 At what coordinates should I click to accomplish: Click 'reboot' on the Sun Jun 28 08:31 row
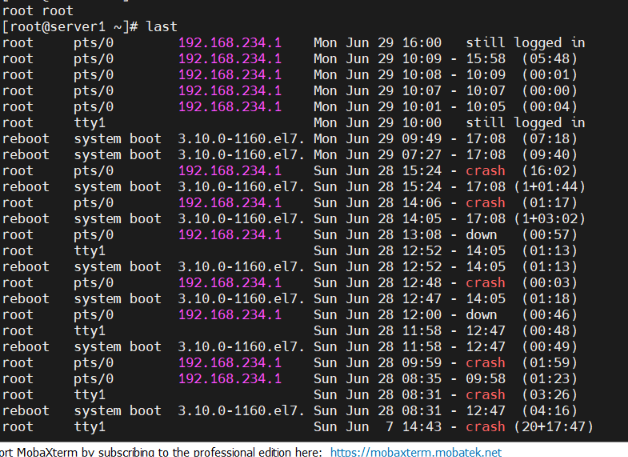click(26, 411)
